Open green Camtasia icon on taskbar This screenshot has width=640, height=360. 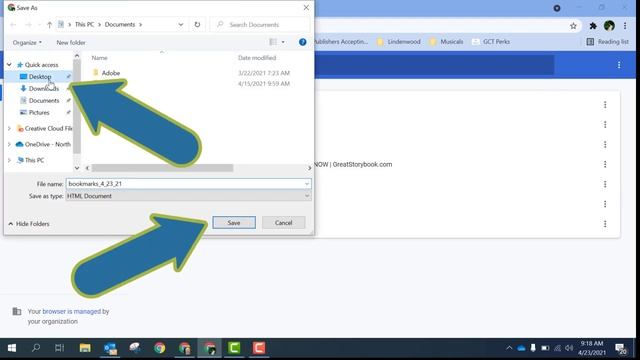tap(234, 348)
